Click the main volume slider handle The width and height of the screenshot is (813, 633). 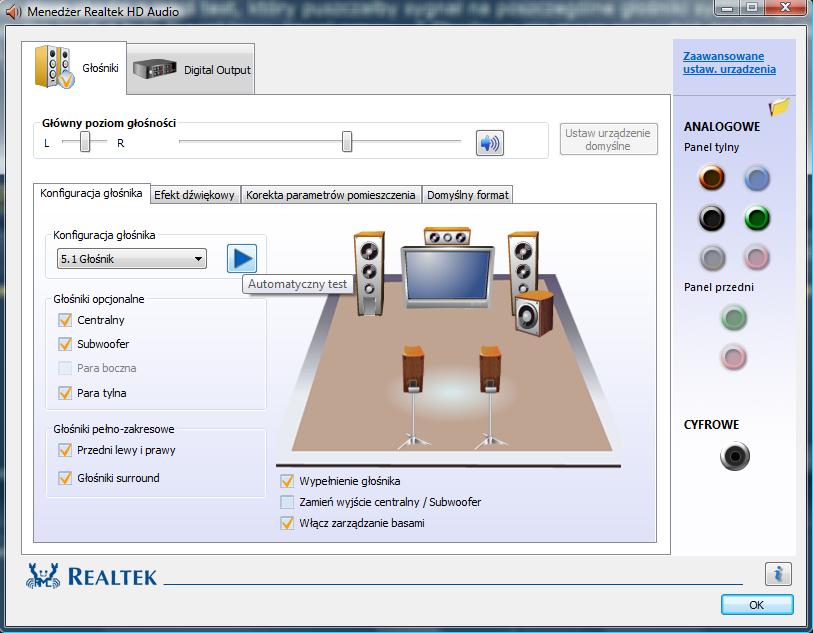pos(347,142)
